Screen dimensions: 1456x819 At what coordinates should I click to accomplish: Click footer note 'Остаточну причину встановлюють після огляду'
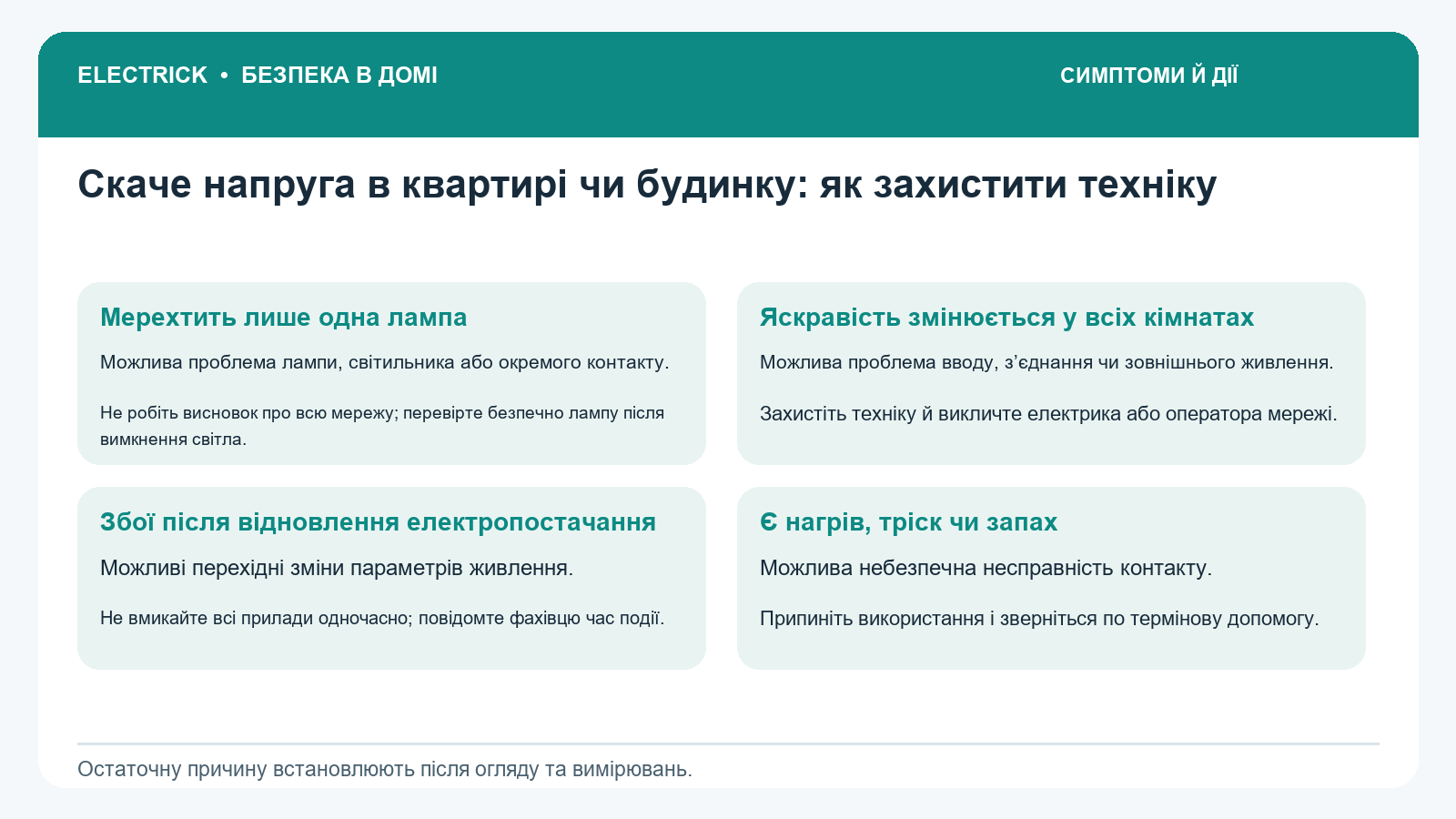coord(385,769)
